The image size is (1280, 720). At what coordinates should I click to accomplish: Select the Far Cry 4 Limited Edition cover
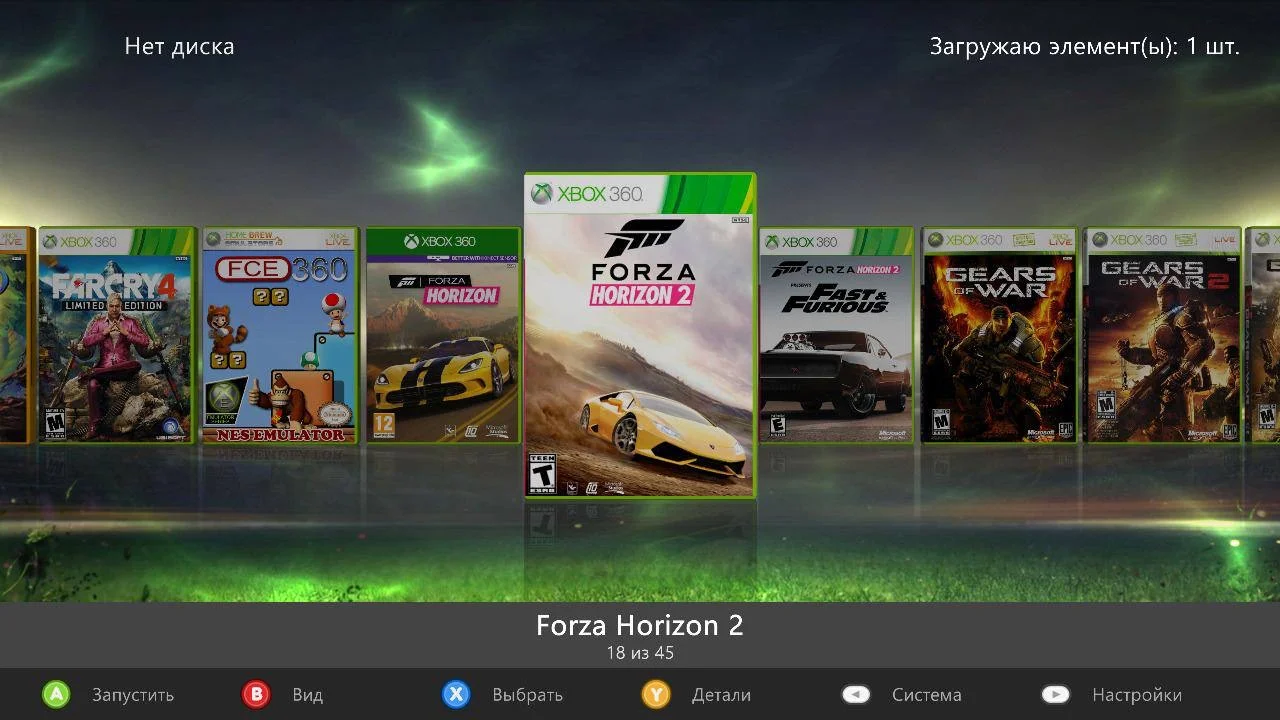117,335
